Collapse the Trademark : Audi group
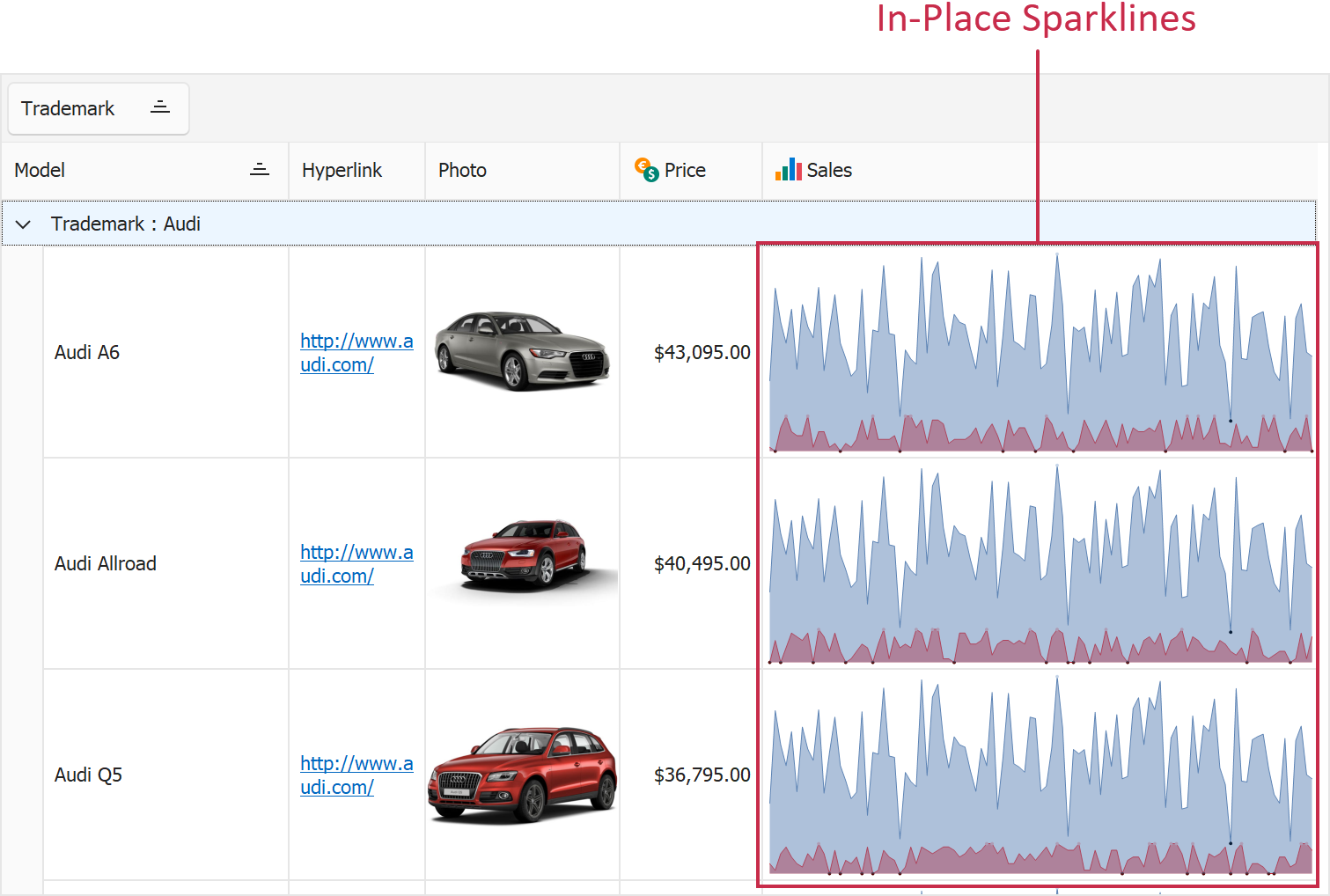This screenshot has height=896, width=1330. point(24,224)
